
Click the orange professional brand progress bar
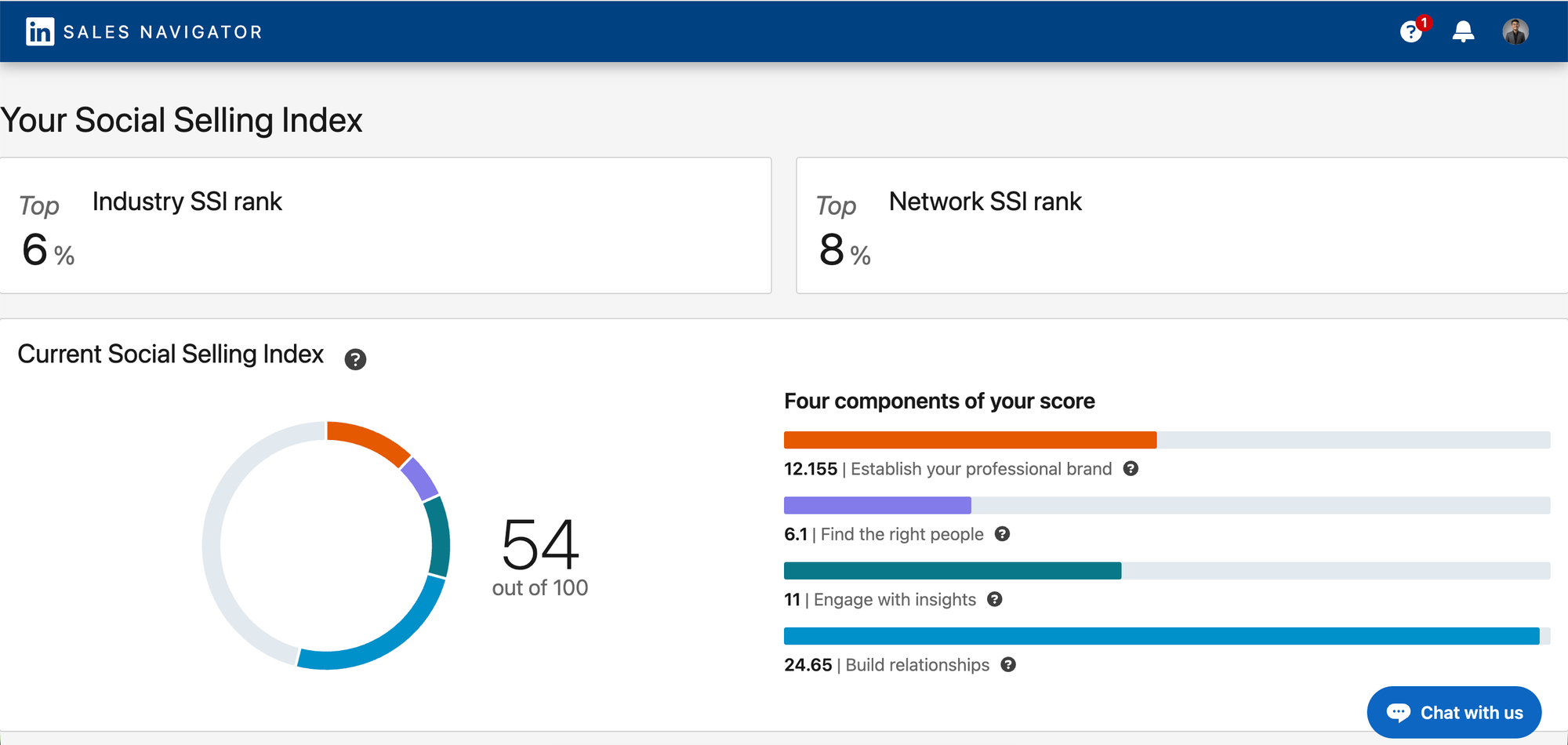coord(970,440)
